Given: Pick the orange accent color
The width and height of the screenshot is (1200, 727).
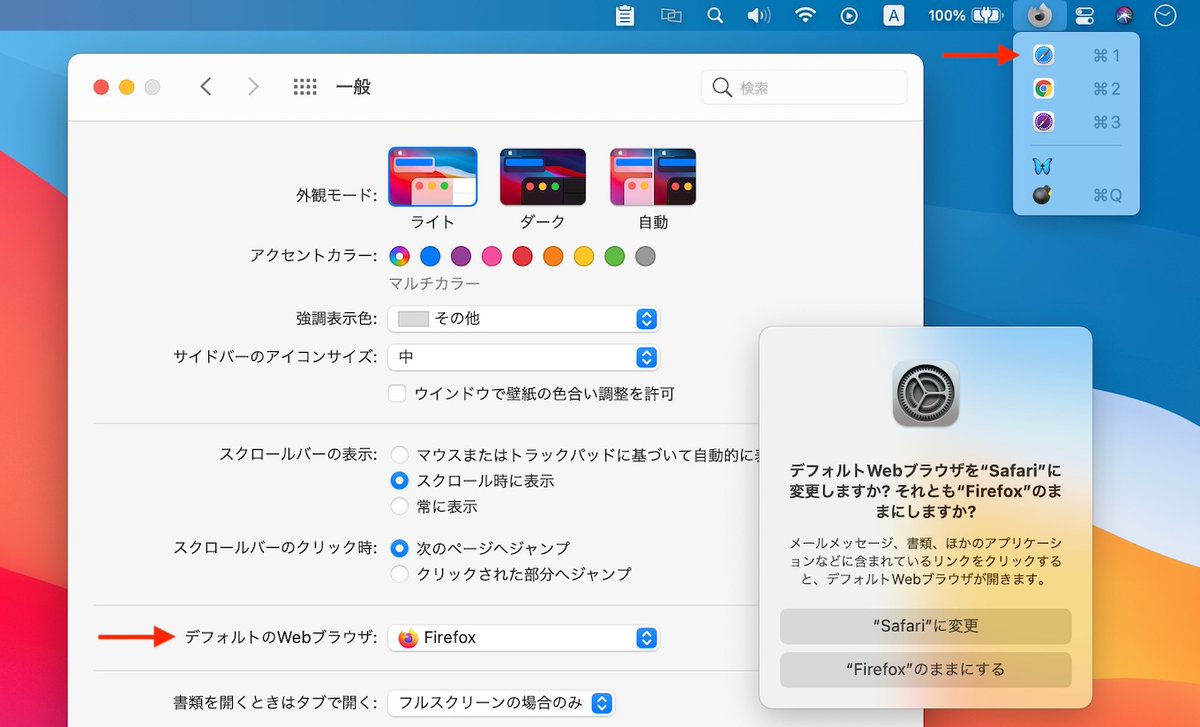Looking at the screenshot, I should [x=553, y=256].
